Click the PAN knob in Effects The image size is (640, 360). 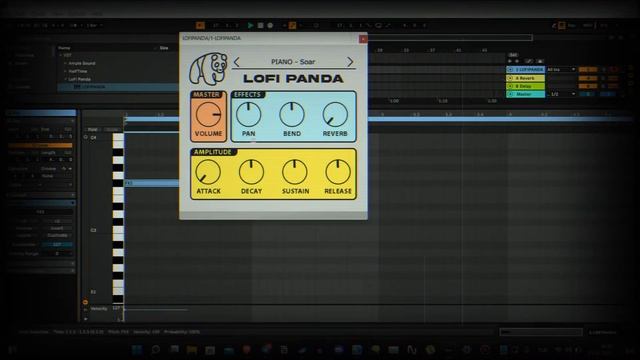248,115
